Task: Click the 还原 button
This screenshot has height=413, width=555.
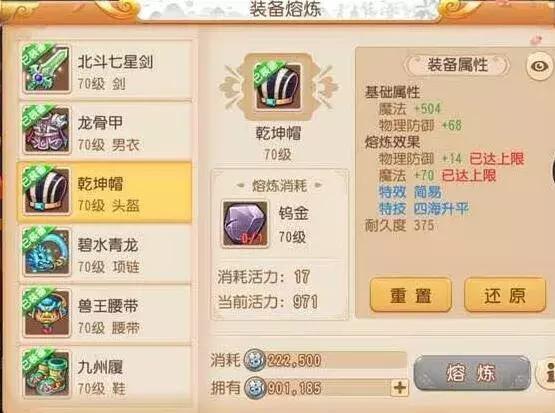Action: [505, 295]
